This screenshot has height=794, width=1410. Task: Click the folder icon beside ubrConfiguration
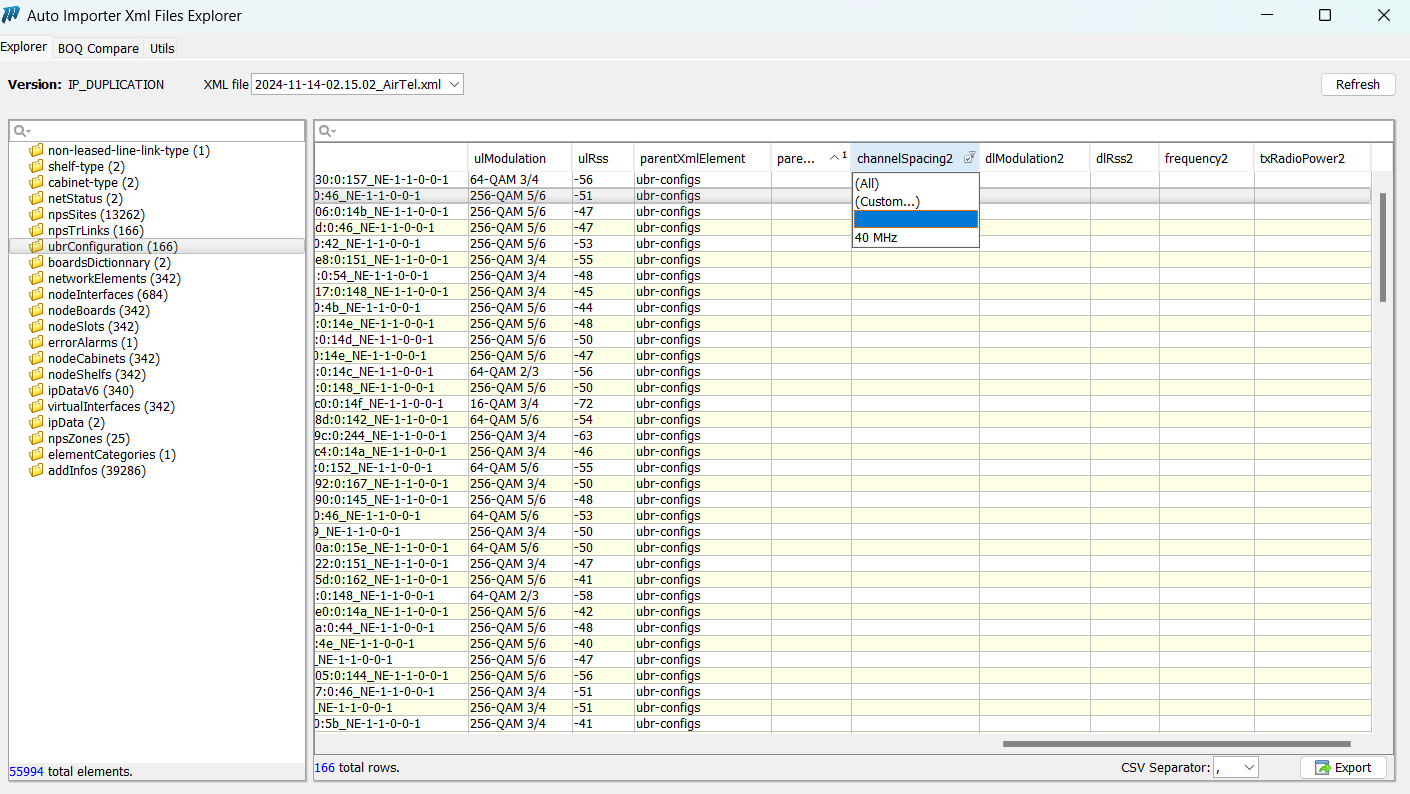(36, 246)
